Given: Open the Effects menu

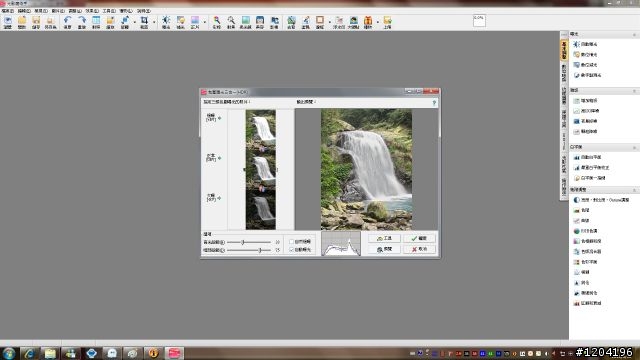Looking at the screenshot, I should [x=92, y=11].
